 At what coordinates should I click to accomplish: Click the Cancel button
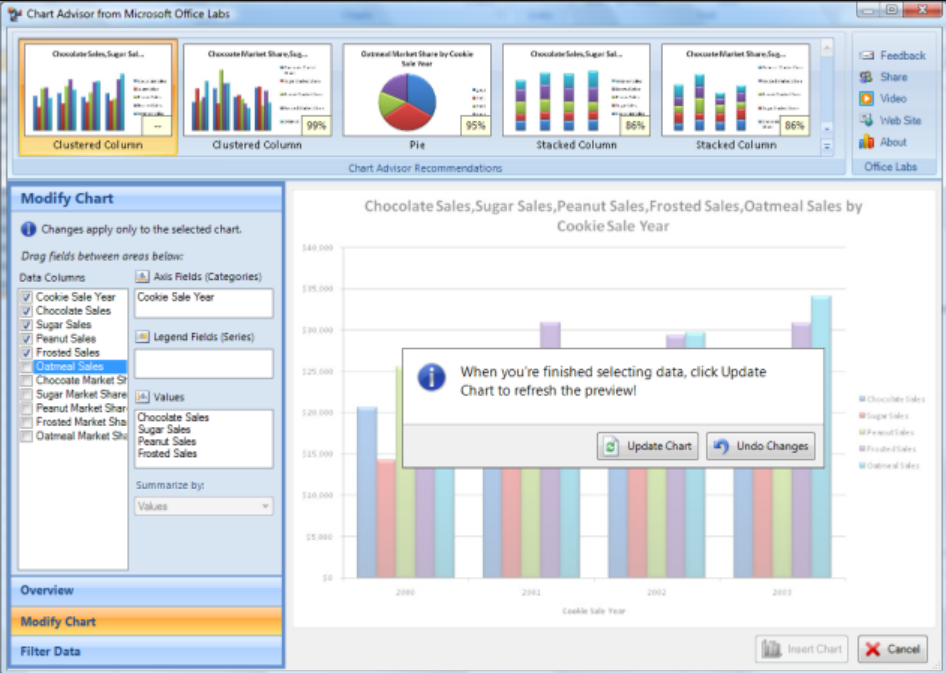pos(892,649)
